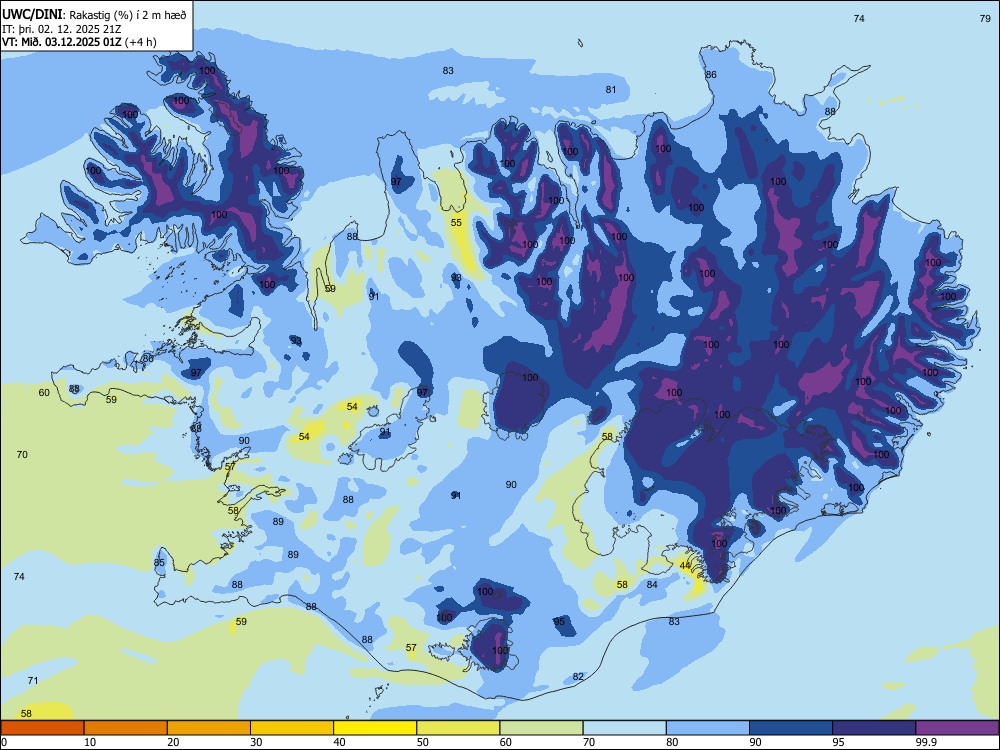
Task: Click the legend tick label 10
Action: tap(90, 742)
